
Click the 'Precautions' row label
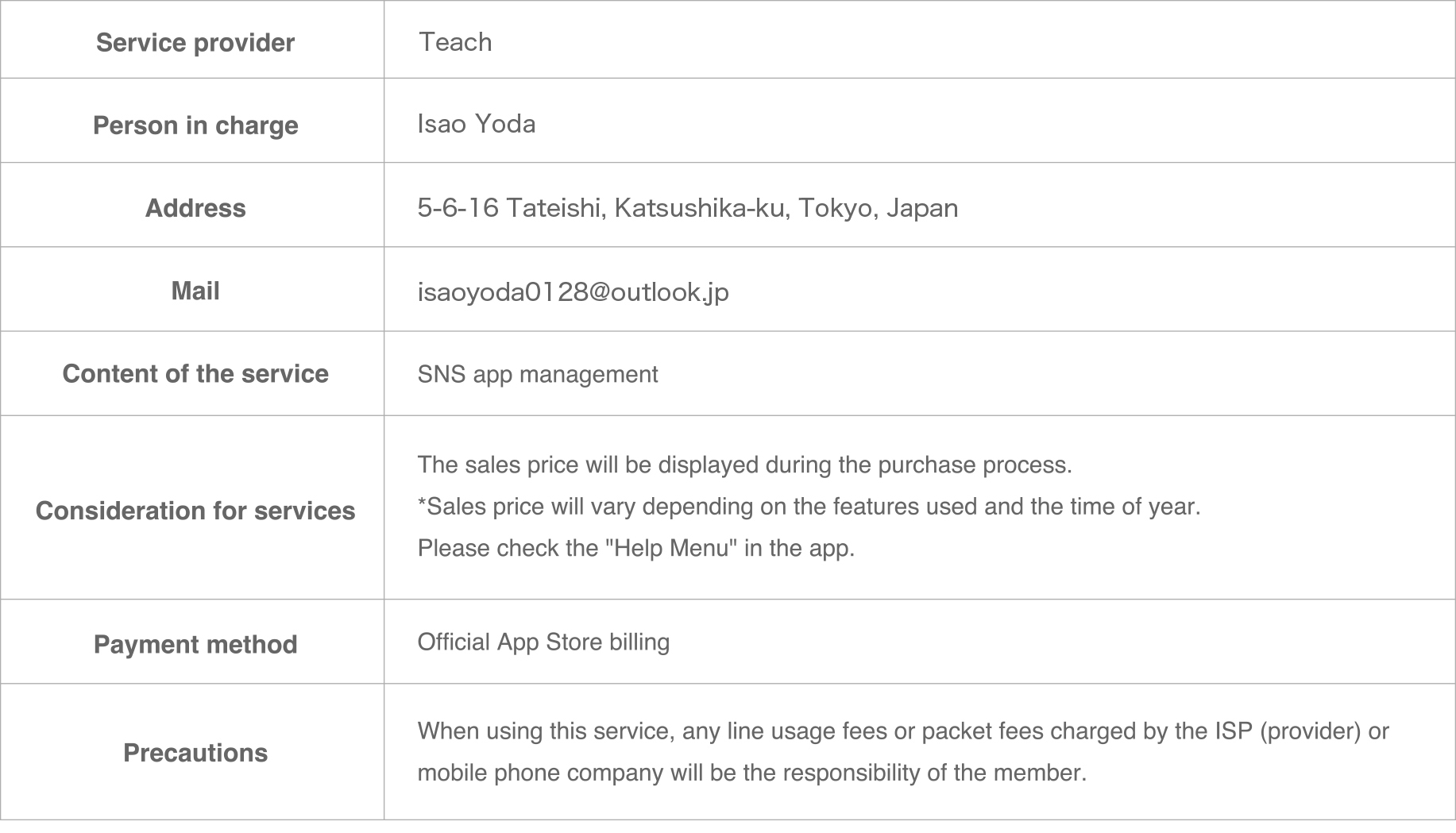tap(195, 753)
